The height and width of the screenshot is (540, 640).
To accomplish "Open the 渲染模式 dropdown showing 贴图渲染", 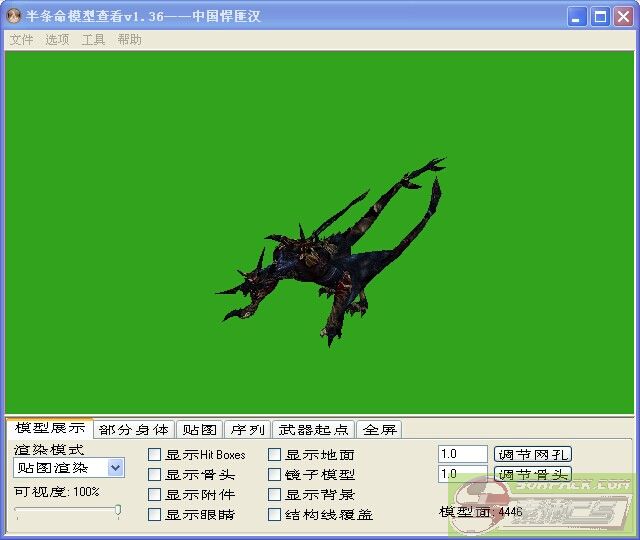I will [69, 468].
